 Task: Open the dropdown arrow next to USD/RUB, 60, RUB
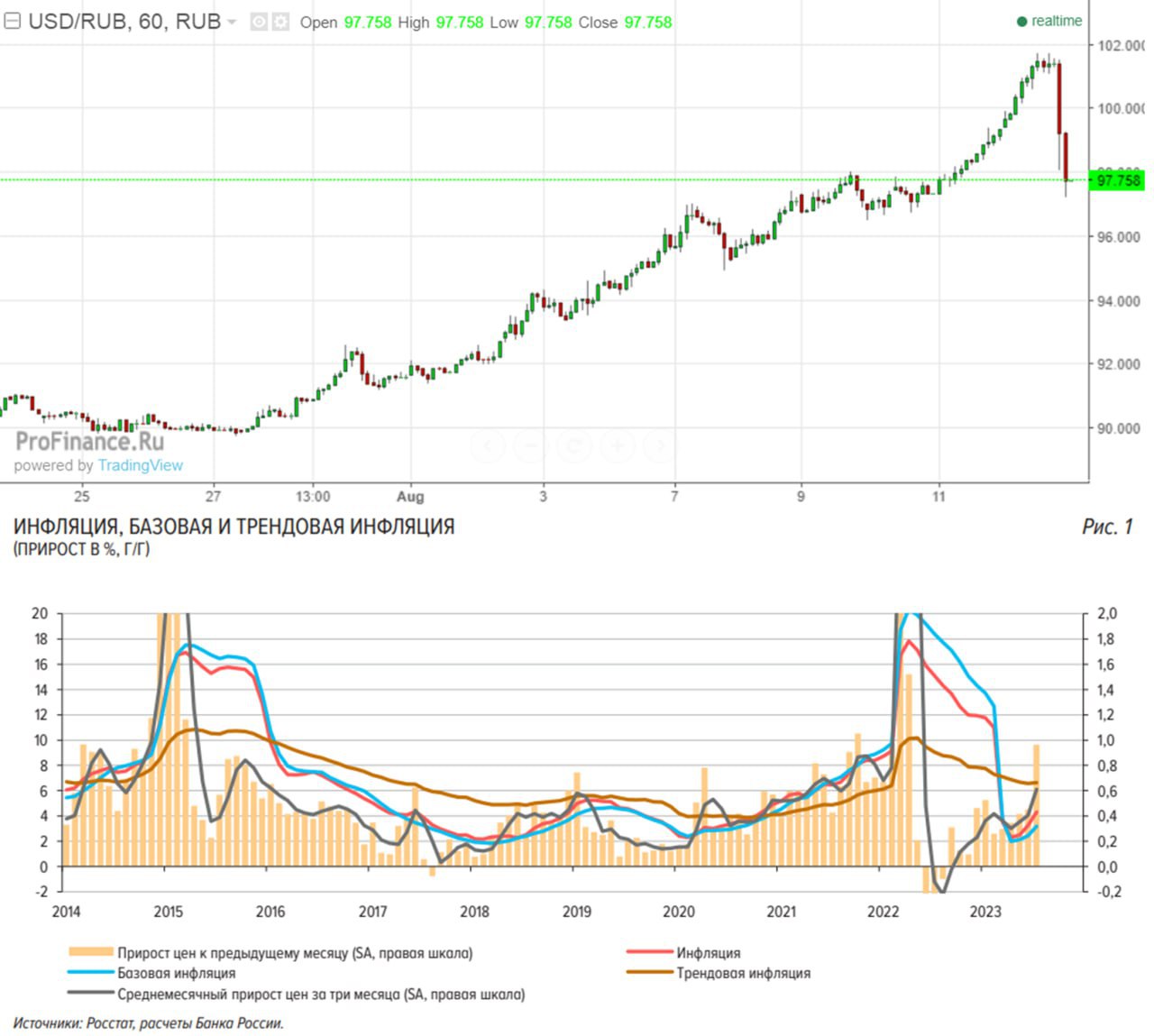(x=232, y=23)
